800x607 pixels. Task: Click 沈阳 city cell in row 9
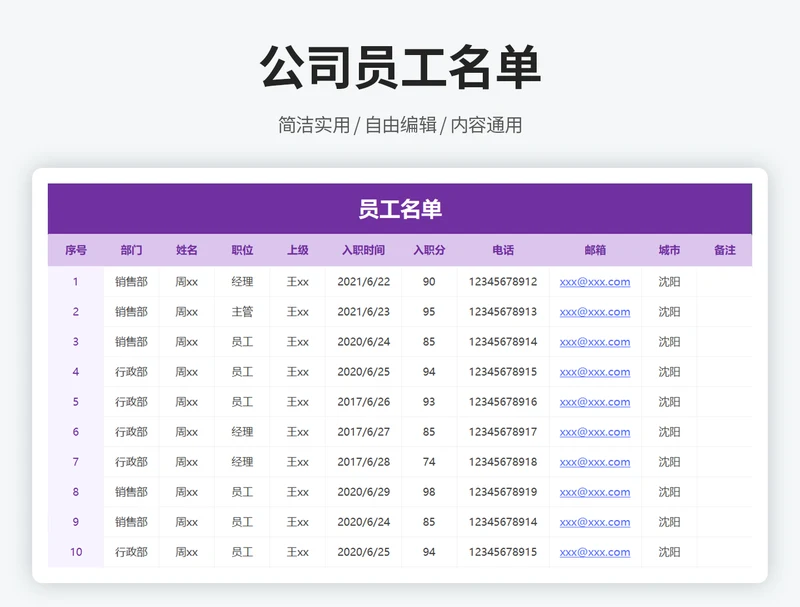[x=669, y=522]
